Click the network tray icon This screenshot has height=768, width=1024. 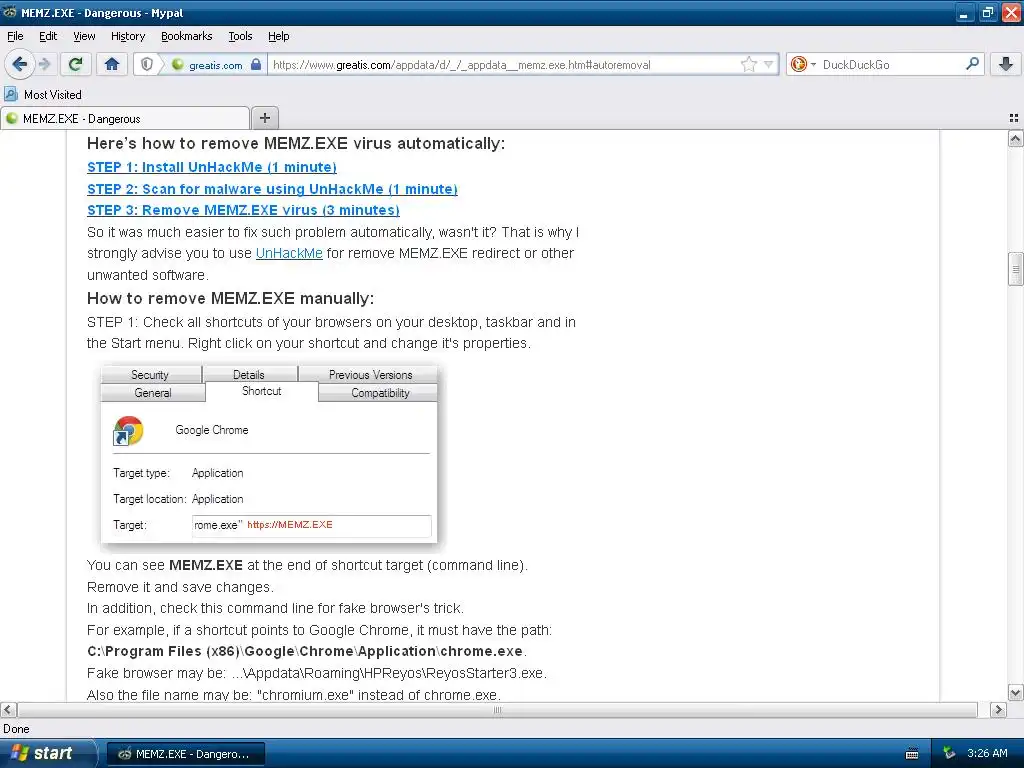coord(949,754)
